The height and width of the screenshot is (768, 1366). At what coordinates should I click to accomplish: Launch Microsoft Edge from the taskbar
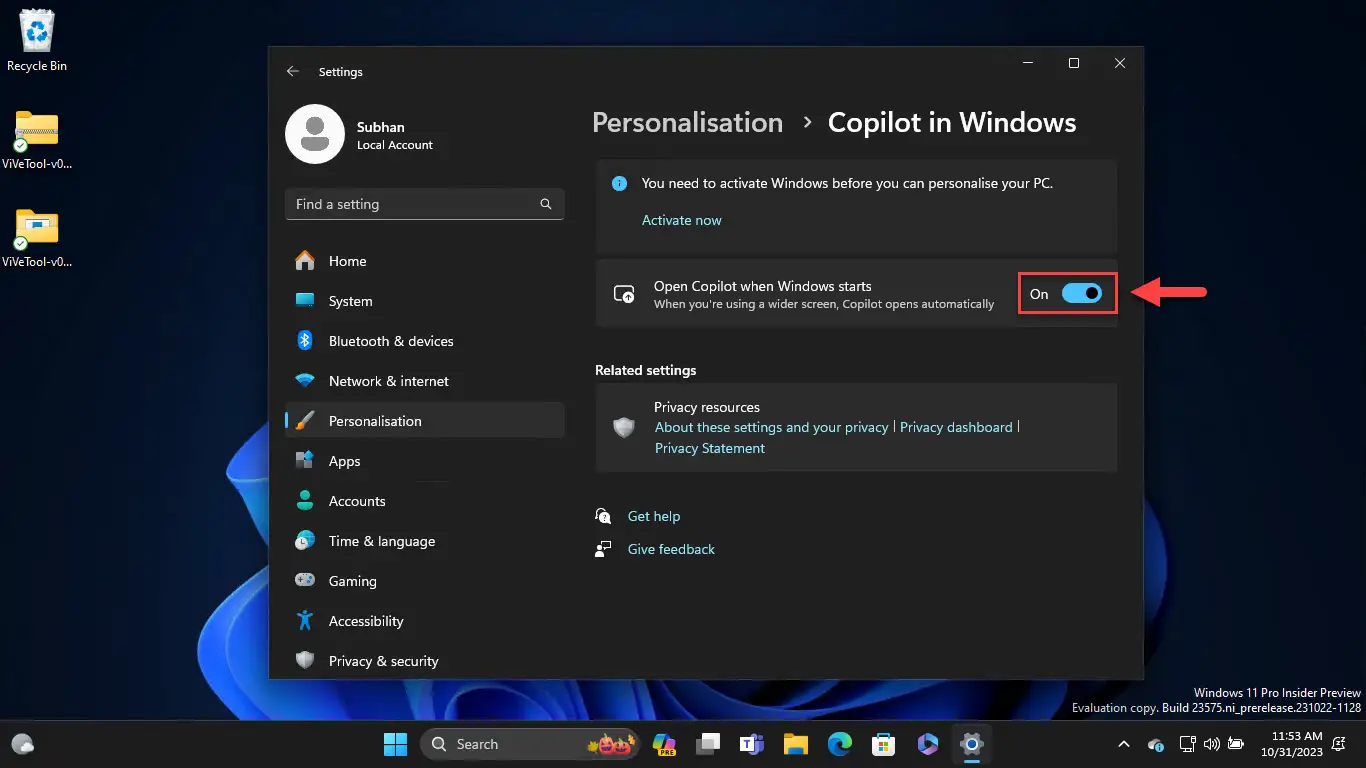(840, 744)
